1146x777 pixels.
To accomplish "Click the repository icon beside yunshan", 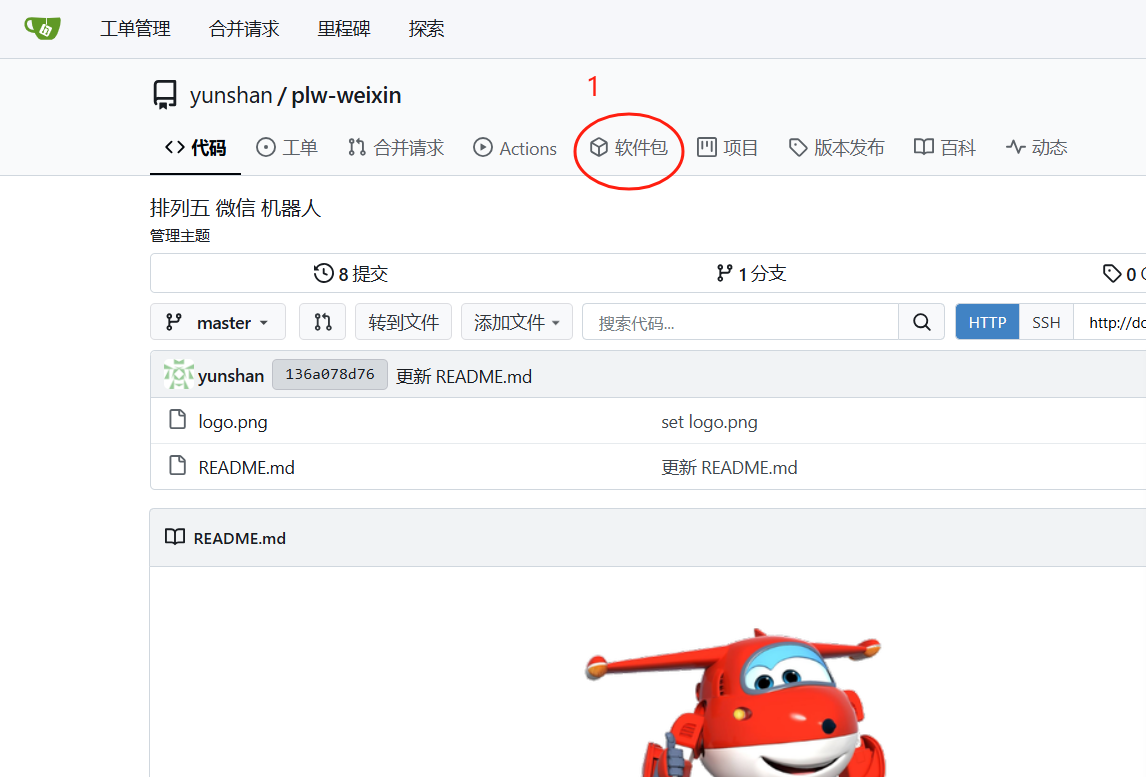I will (x=165, y=95).
